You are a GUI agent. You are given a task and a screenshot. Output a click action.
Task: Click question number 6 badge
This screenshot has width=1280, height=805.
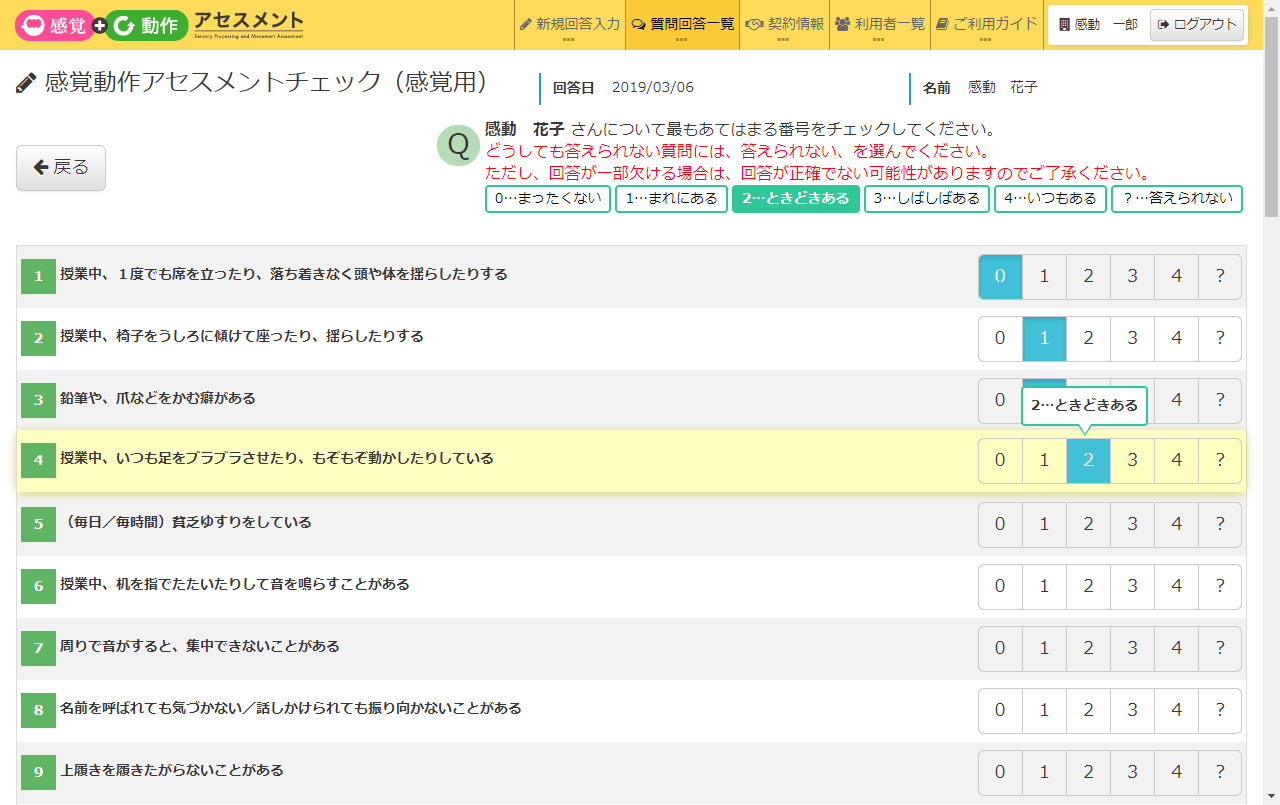pos(38,587)
